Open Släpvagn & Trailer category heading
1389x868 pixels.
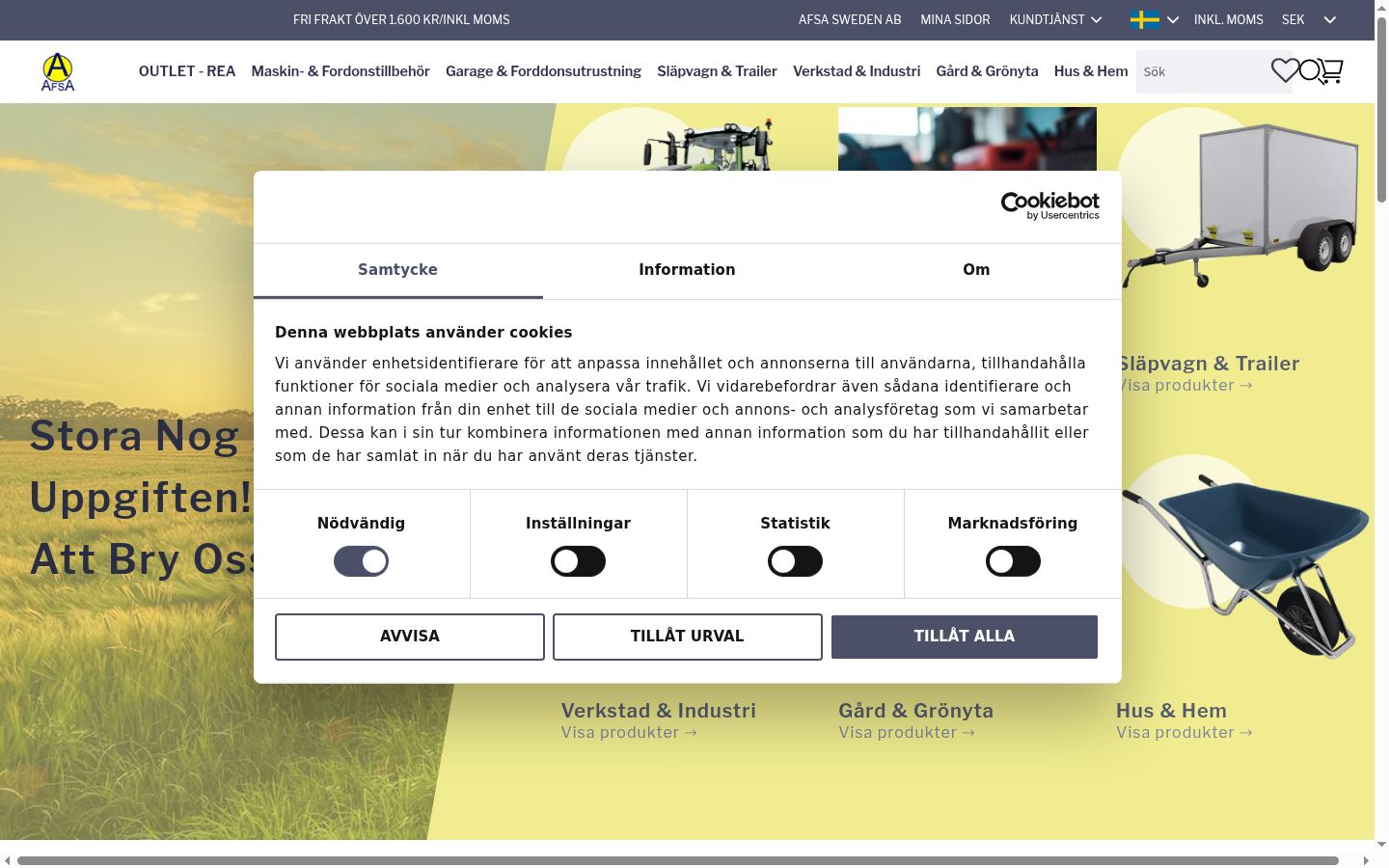tap(1211, 364)
